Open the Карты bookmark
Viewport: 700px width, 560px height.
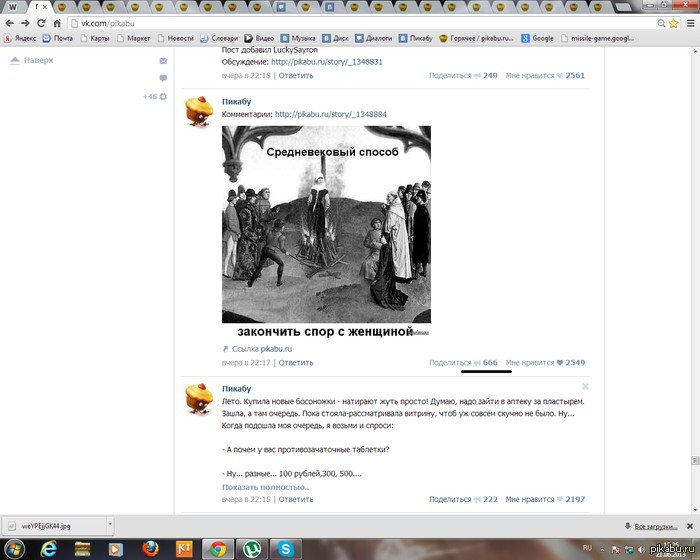(95, 38)
